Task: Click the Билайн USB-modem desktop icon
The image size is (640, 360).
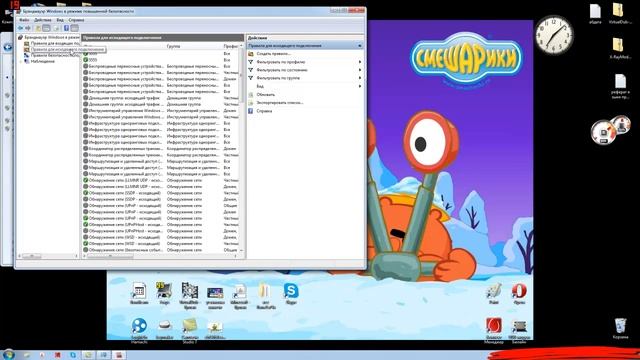Action: point(519,331)
